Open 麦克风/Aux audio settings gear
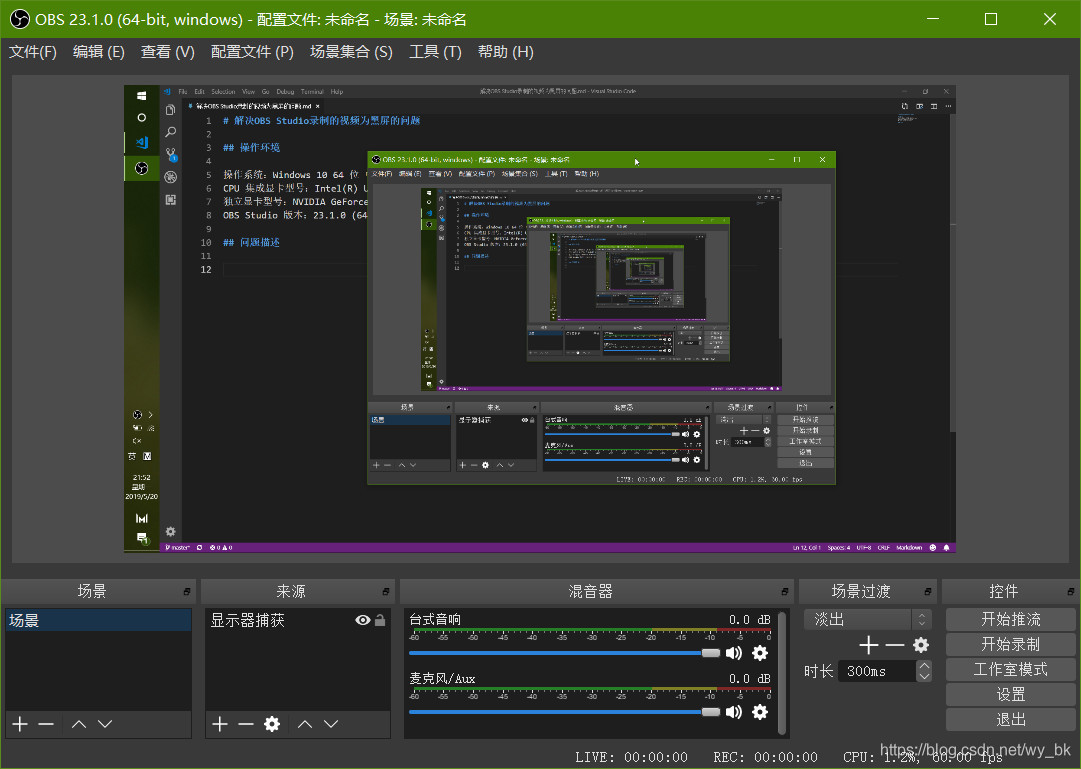This screenshot has height=769, width=1081. (x=760, y=712)
